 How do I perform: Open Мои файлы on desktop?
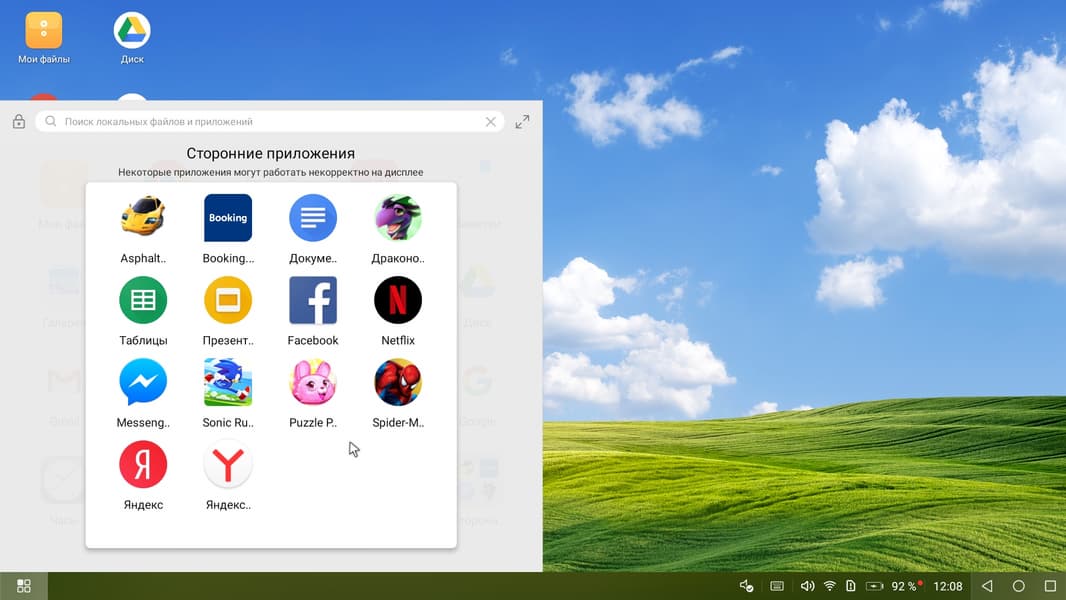coord(44,38)
